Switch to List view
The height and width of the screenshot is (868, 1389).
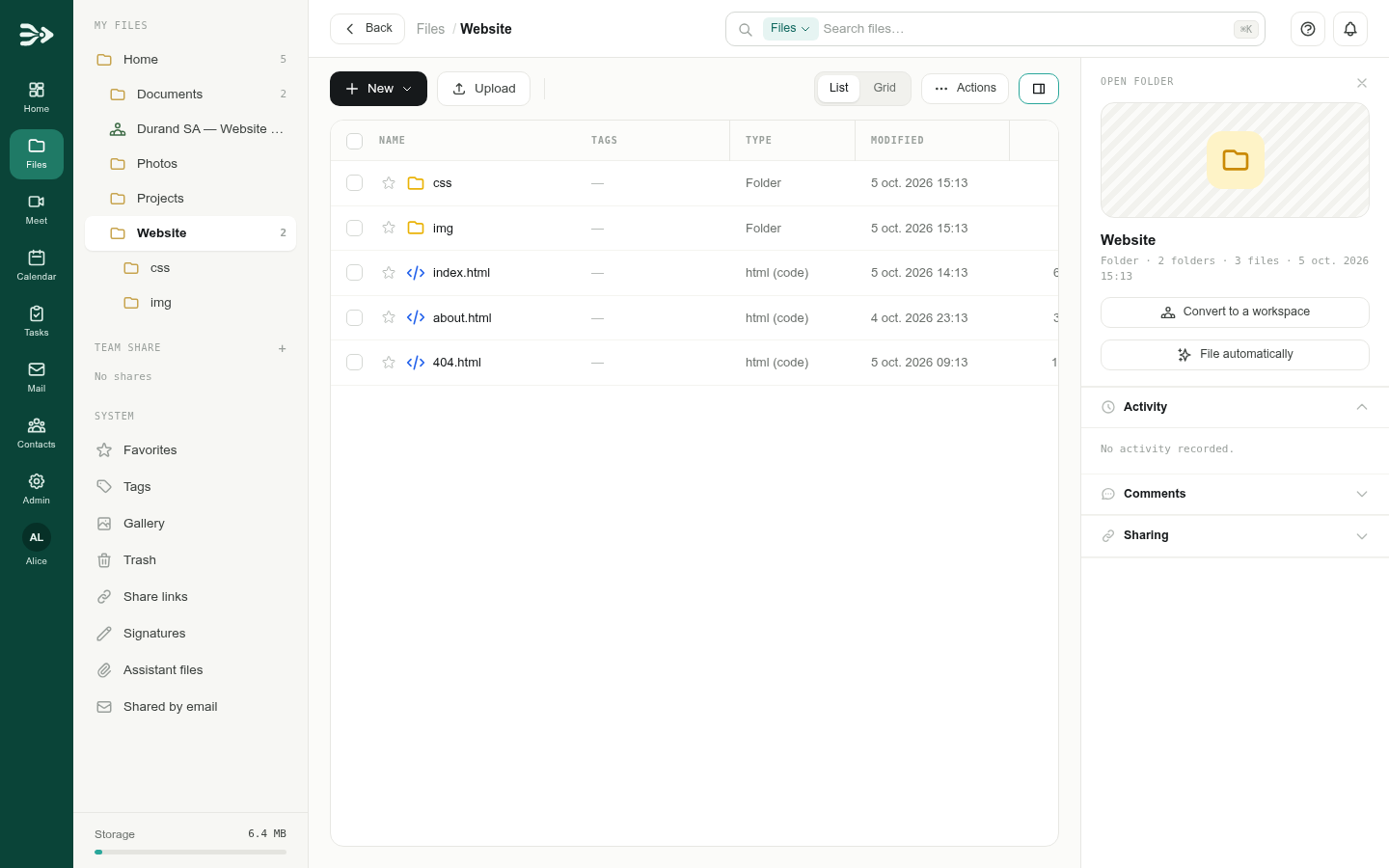click(x=839, y=88)
